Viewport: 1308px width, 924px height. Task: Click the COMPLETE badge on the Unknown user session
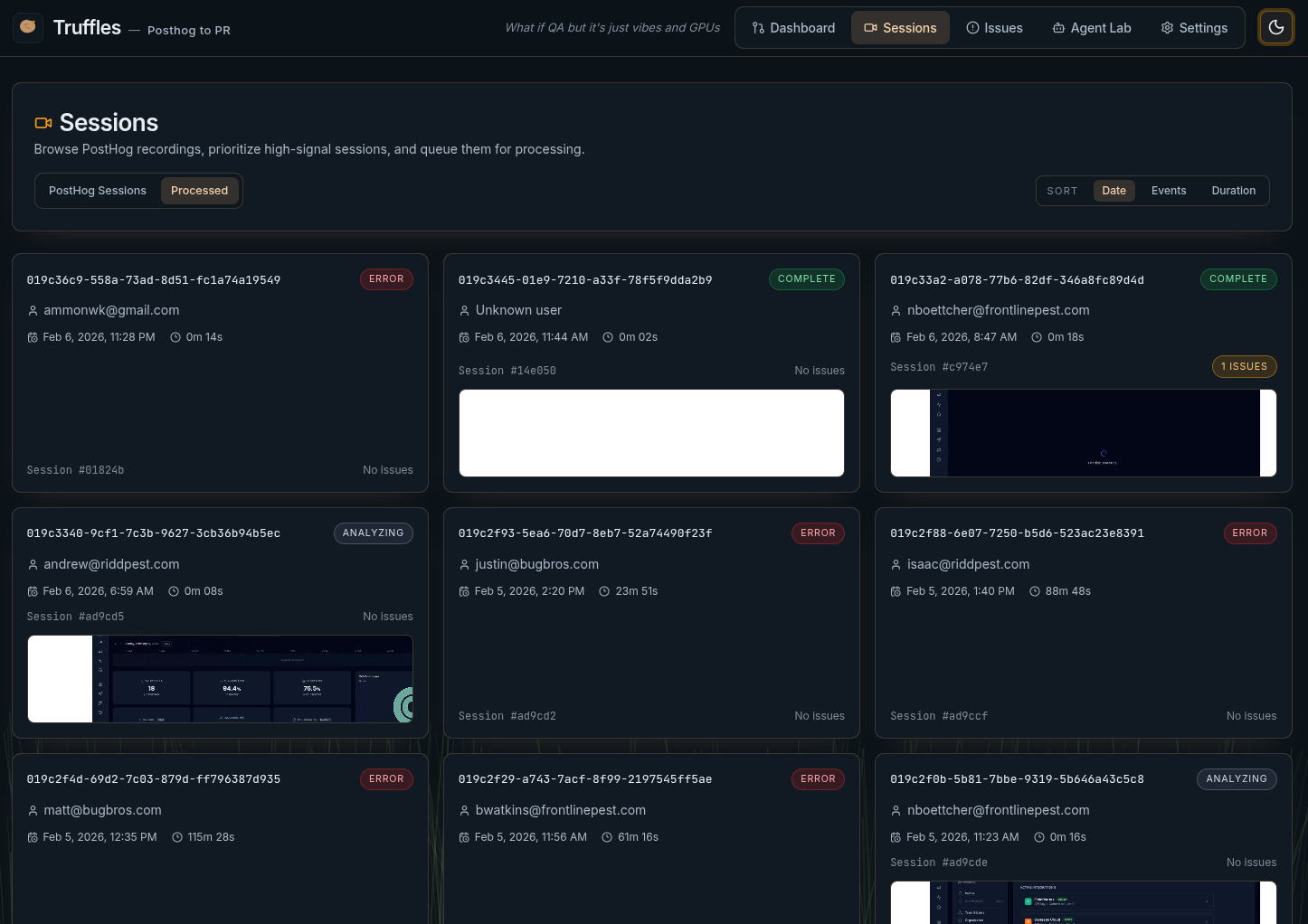[x=806, y=278]
